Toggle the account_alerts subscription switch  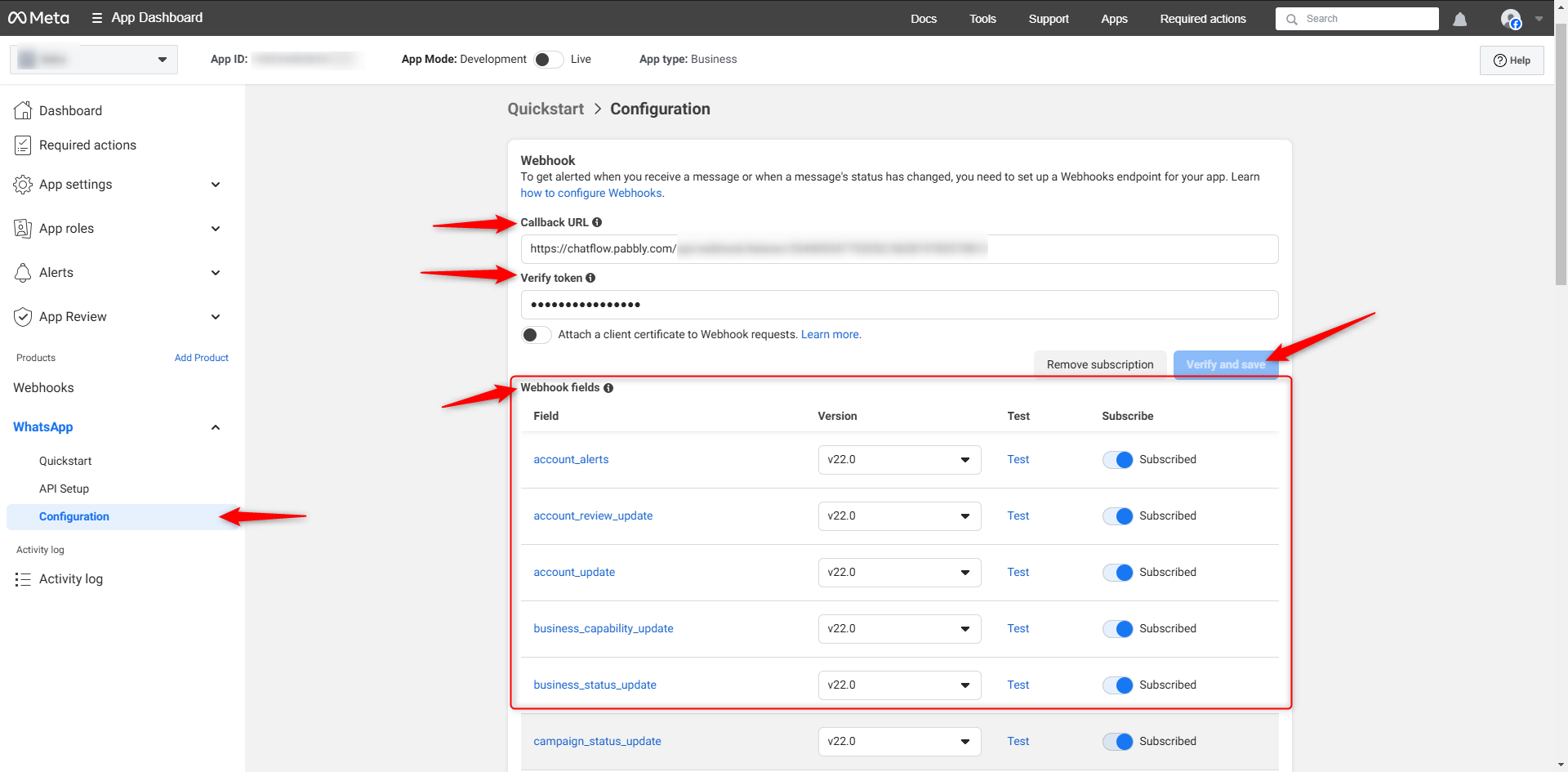pyautogui.click(x=1117, y=460)
